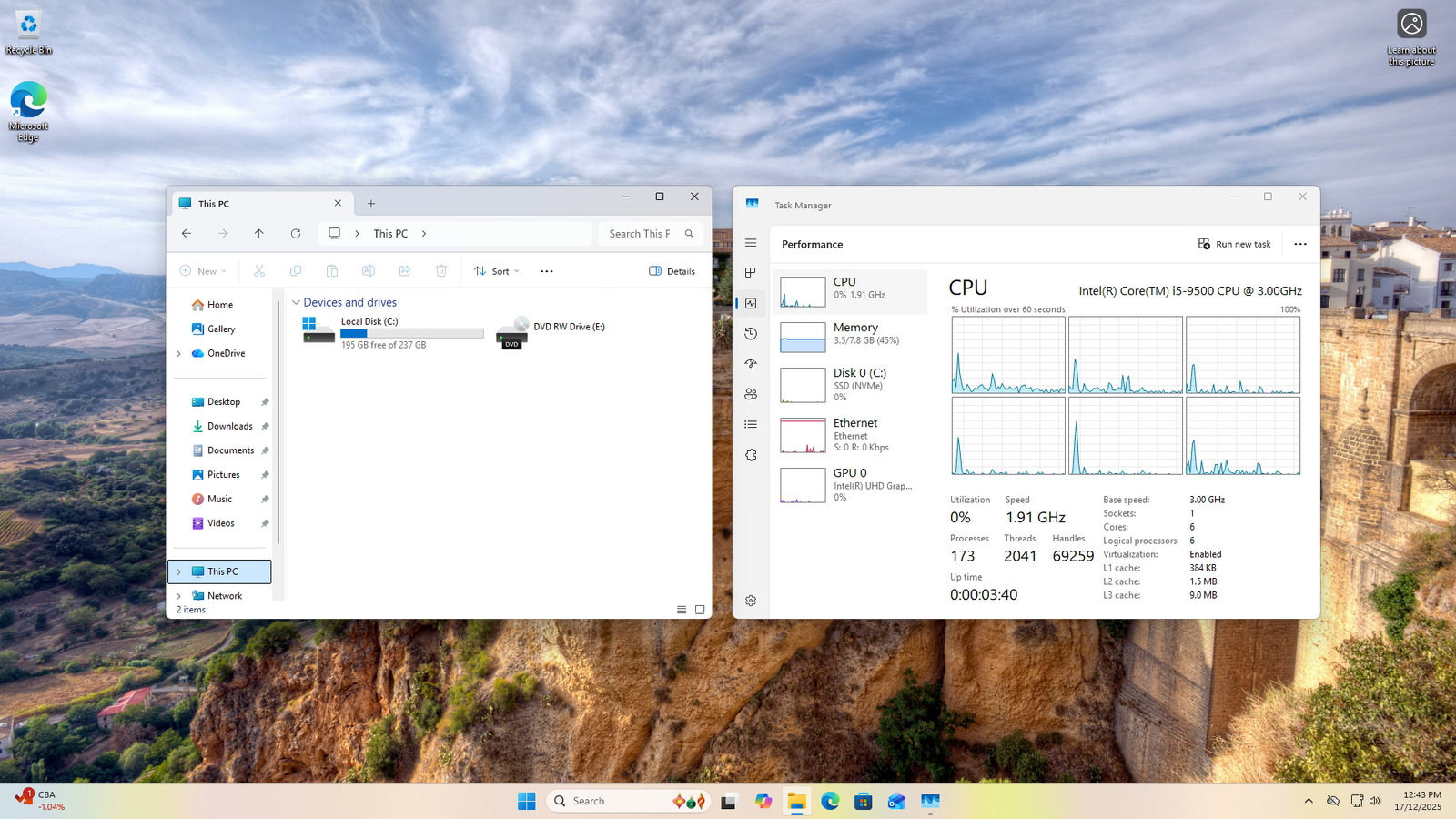Open Details page in Task Manager sidebar

(x=751, y=424)
